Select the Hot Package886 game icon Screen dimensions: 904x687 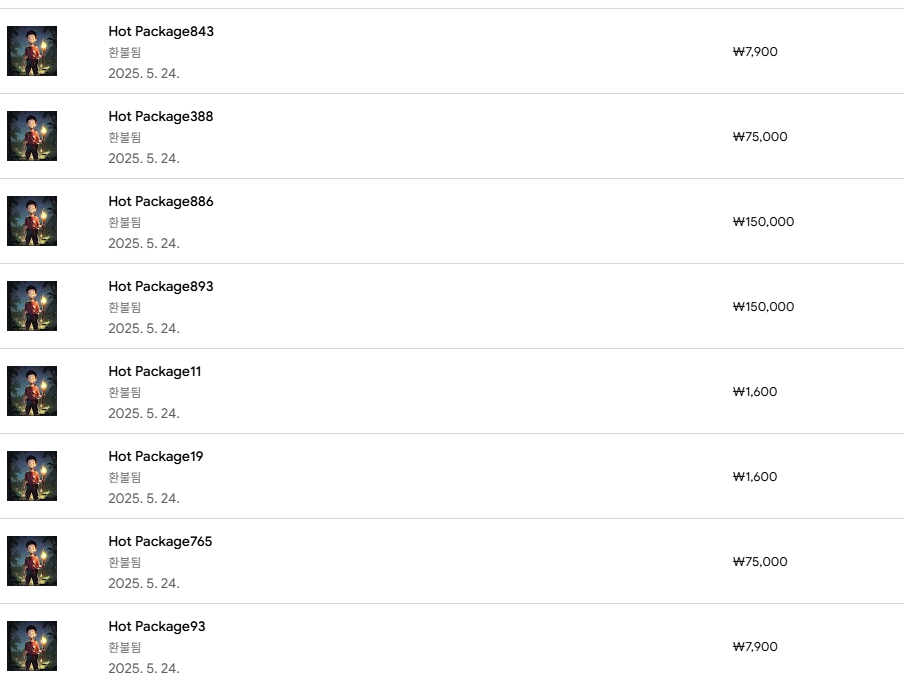(x=32, y=221)
